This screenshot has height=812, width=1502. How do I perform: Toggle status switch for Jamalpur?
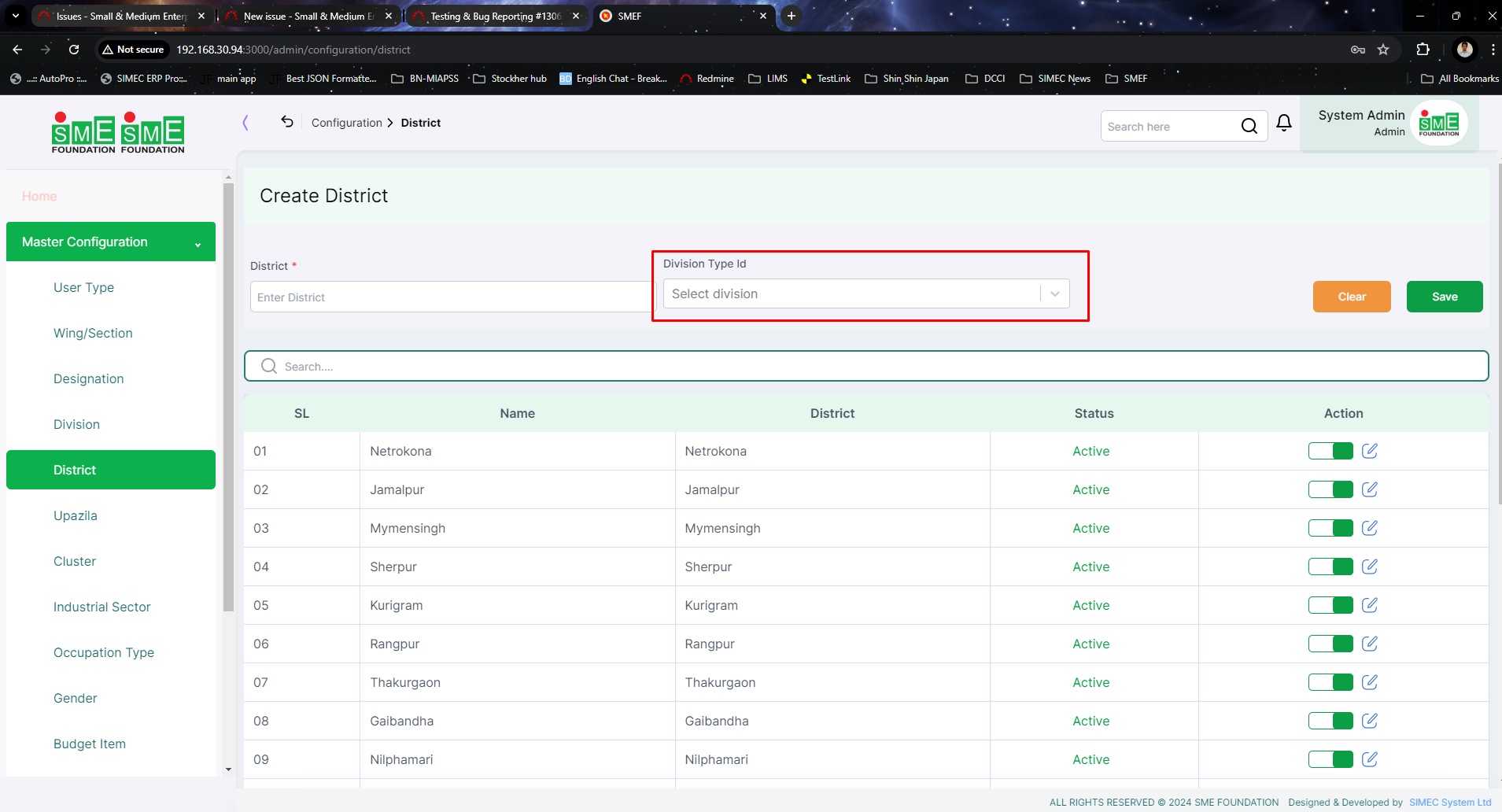coord(1330,489)
